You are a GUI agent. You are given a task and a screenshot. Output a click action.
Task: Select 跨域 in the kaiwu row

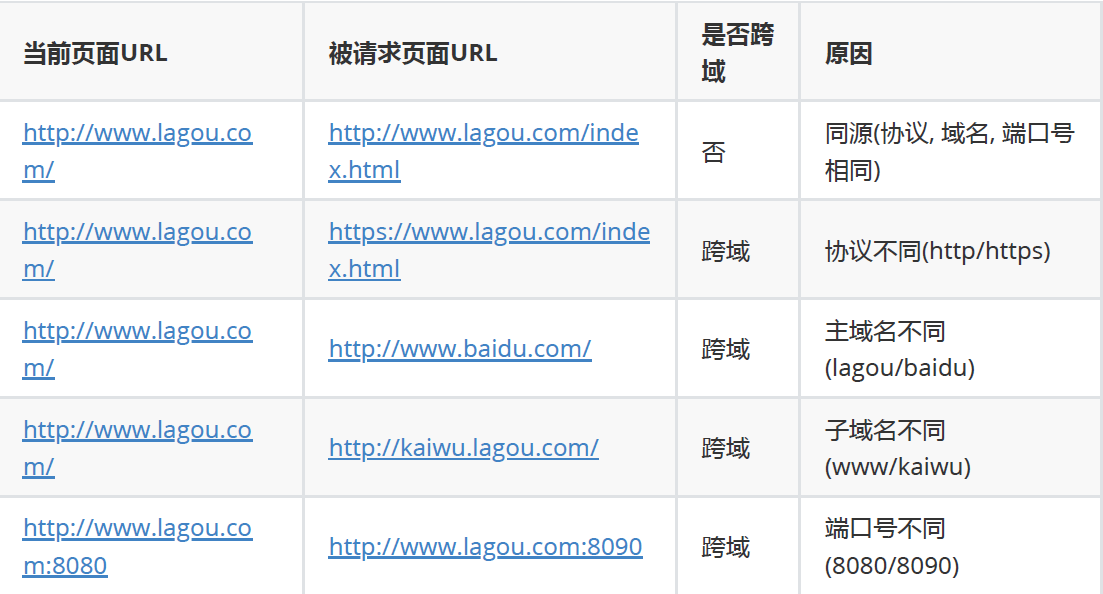click(x=726, y=448)
